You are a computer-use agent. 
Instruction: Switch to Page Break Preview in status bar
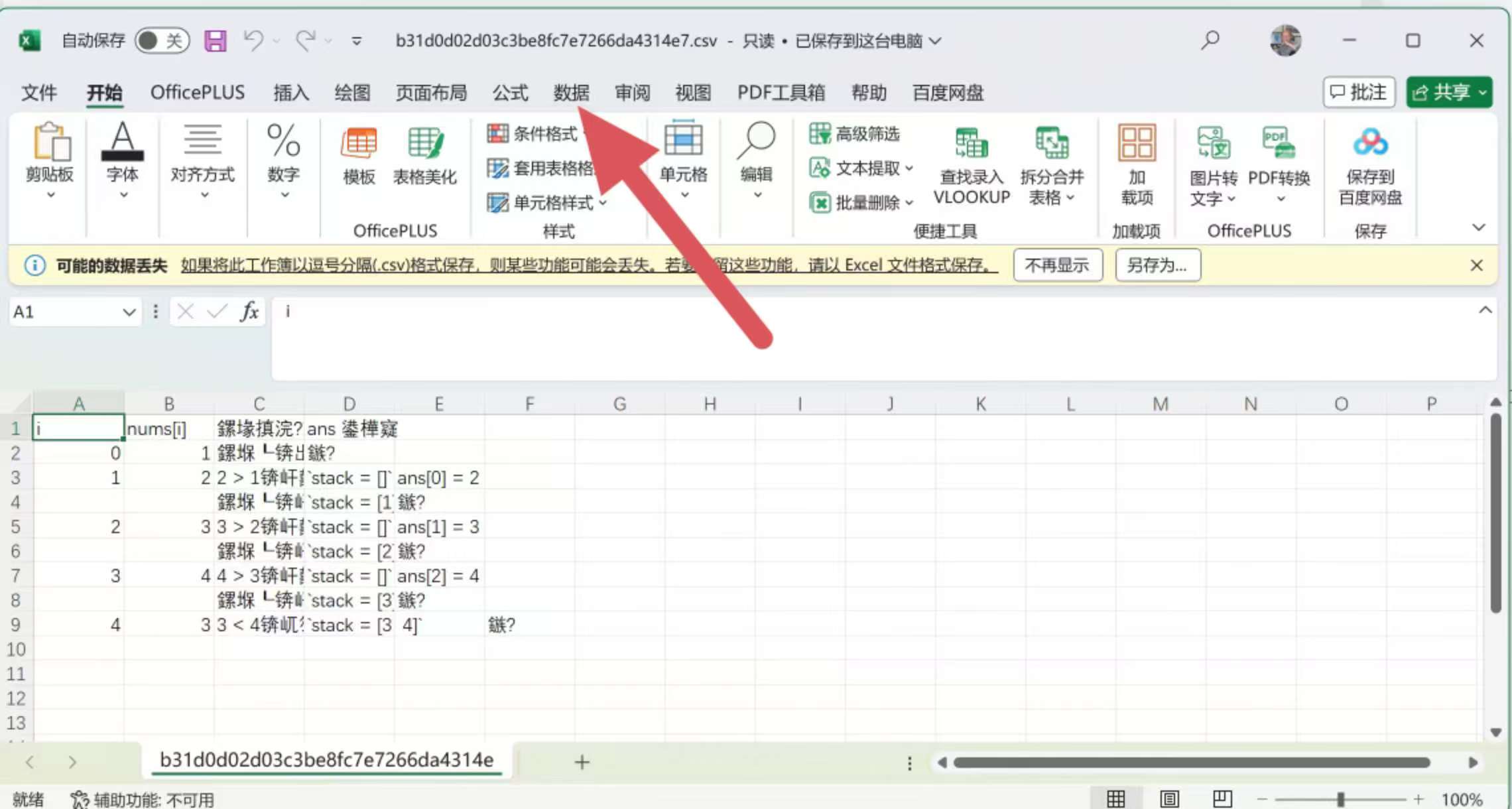(1222, 798)
